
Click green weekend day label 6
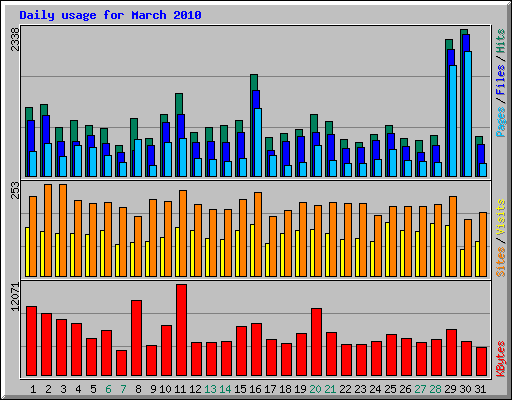click(108, 389)
